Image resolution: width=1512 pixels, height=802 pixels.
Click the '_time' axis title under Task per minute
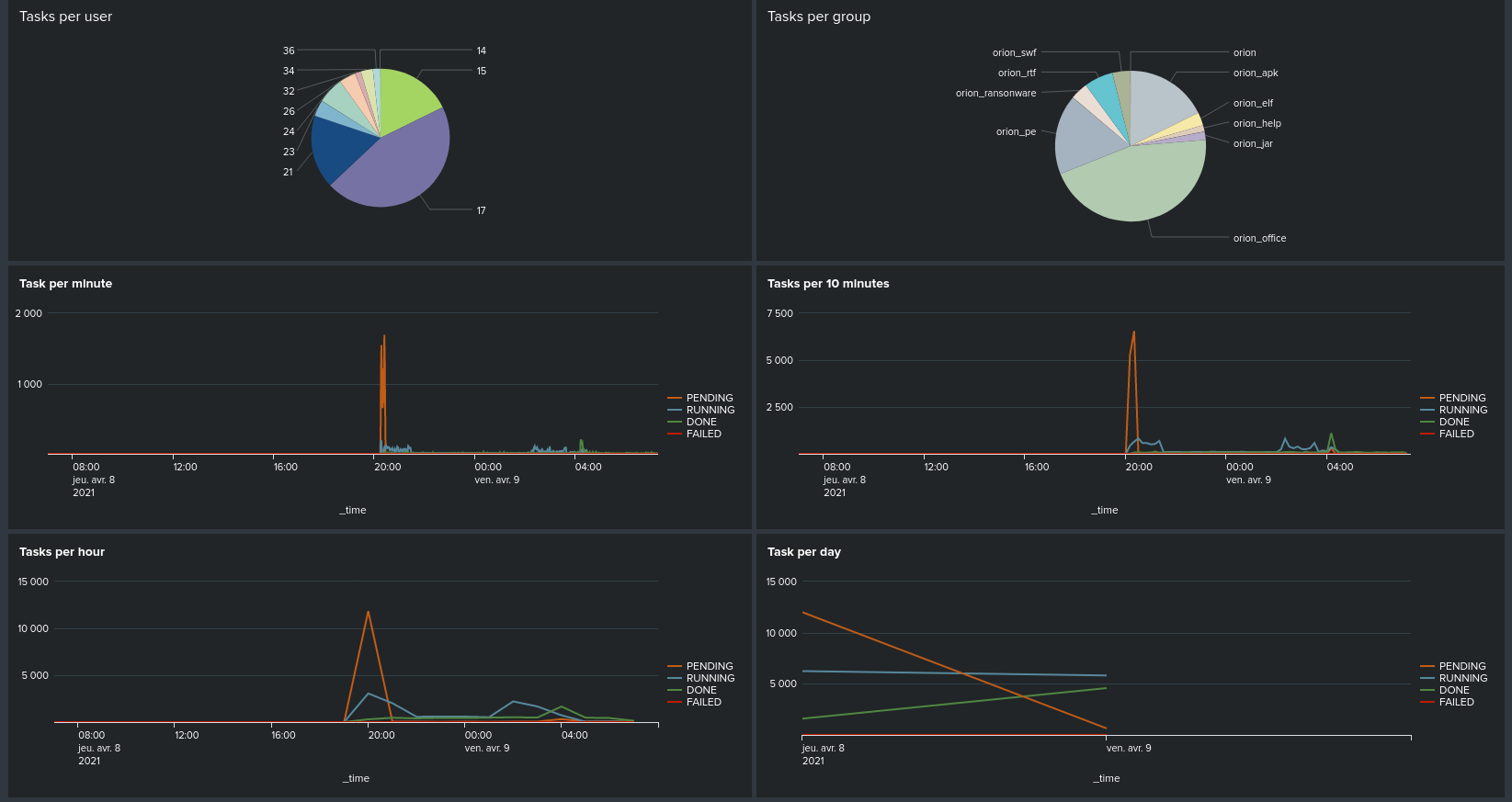click(353, 510)
